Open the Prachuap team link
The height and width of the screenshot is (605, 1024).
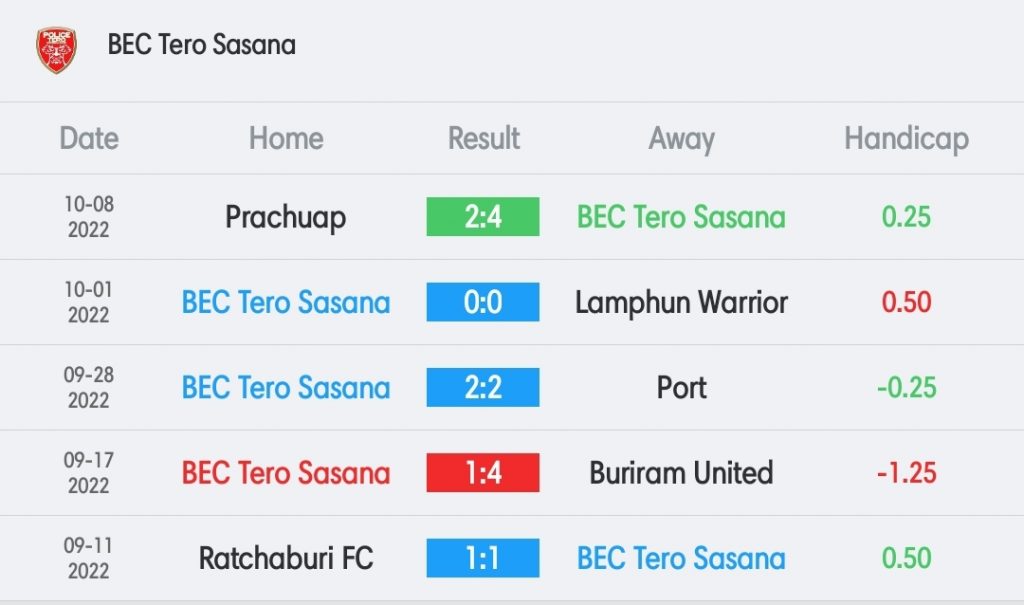click(x=285, y=218)
